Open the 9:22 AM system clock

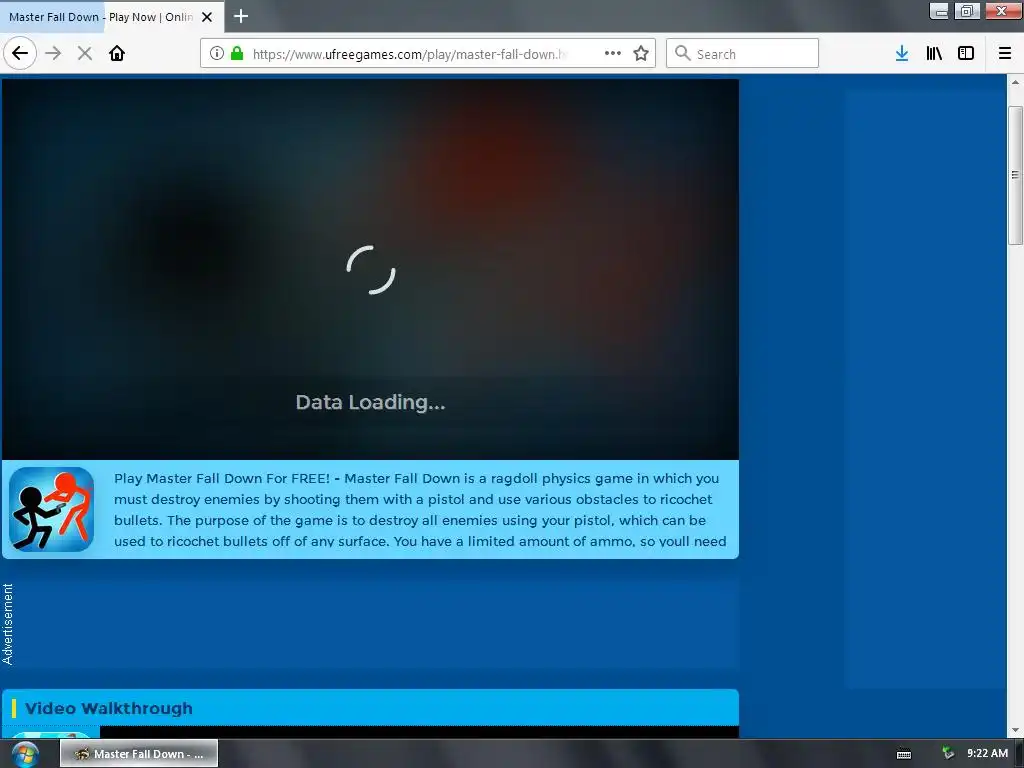coord(987,753)
